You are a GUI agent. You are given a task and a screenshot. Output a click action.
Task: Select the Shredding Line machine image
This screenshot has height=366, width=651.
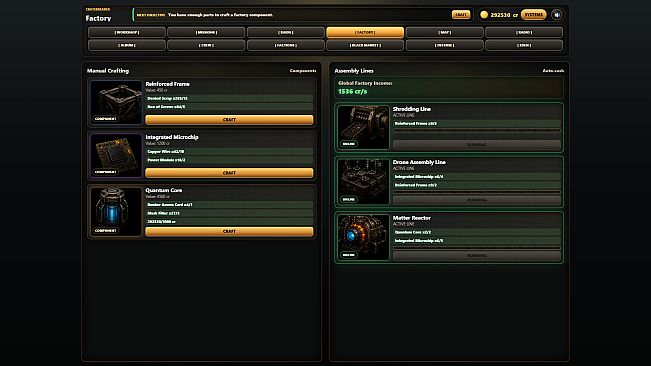point(363,127)
